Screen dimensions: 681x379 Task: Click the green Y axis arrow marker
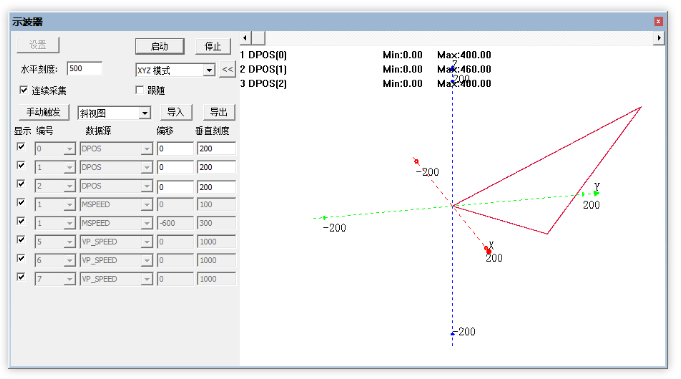point(596,194)
